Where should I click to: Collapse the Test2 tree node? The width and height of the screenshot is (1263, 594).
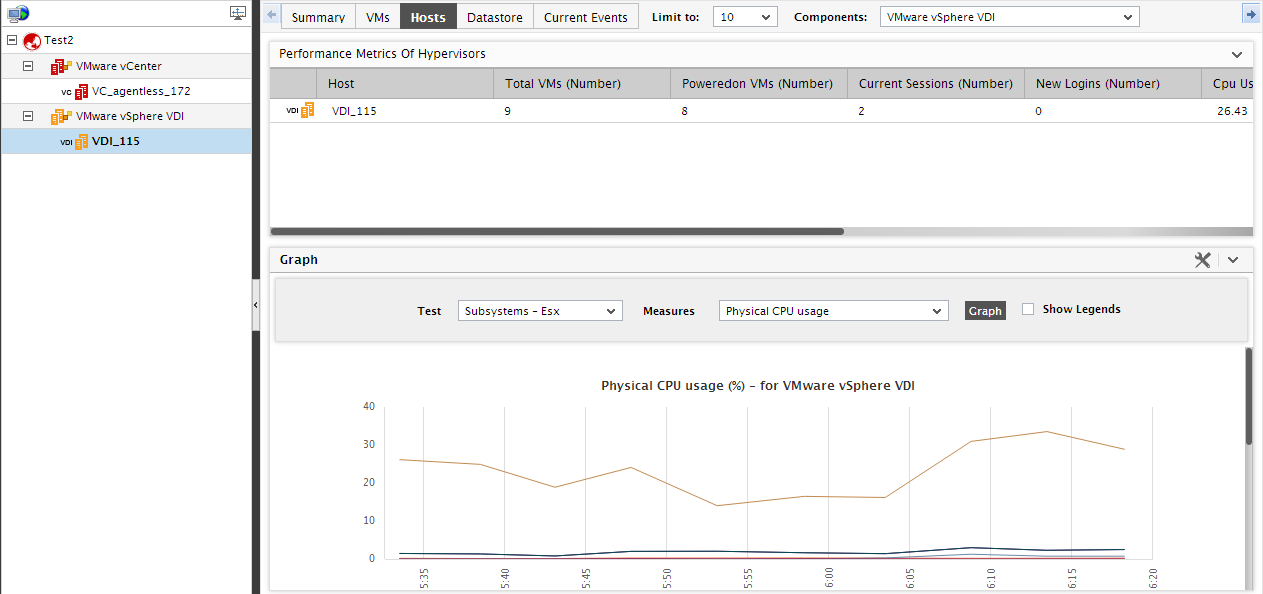click(12, 41)
